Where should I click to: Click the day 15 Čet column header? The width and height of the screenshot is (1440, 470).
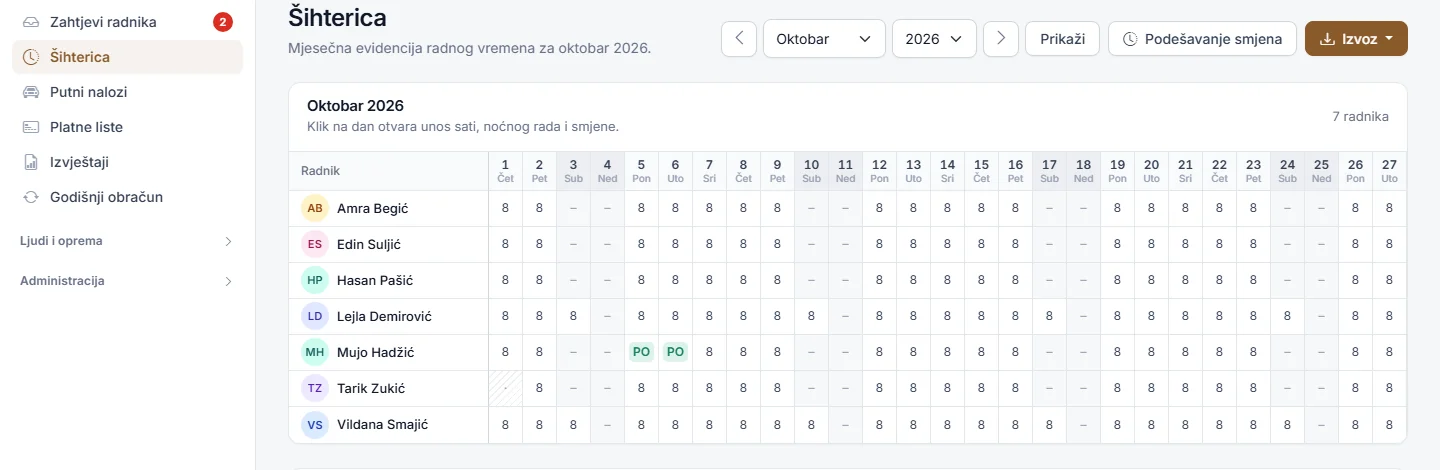tap(981, 171)
